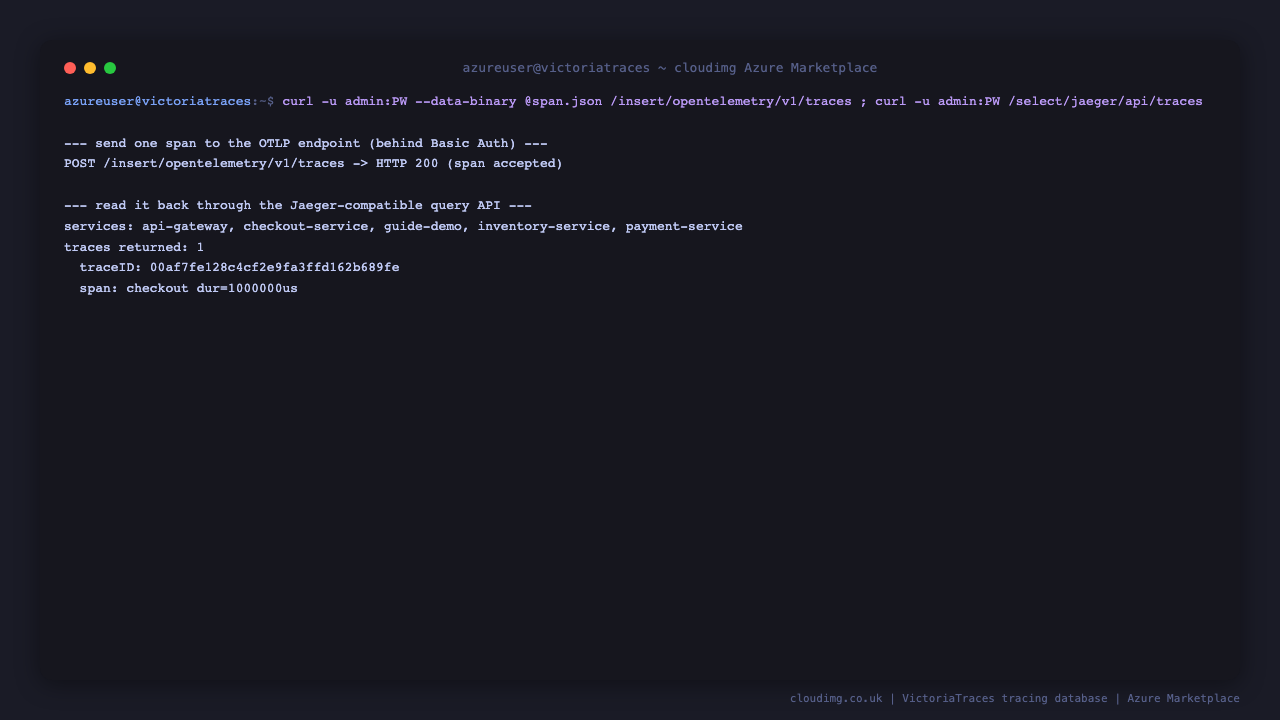The width and height of the screenshot is (1280, 720).
Task: Click '--data-binary' flag in the command
Action: (x=466, y=101)
